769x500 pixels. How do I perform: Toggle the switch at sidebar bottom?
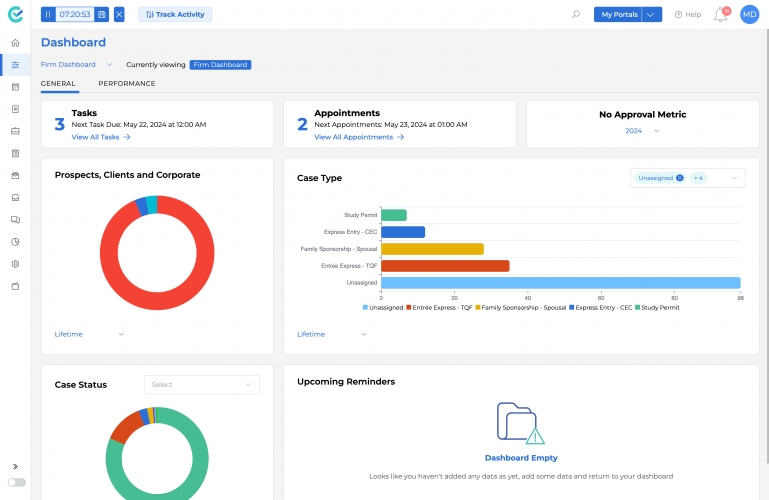pyautogui.click(x=17, y=482)
